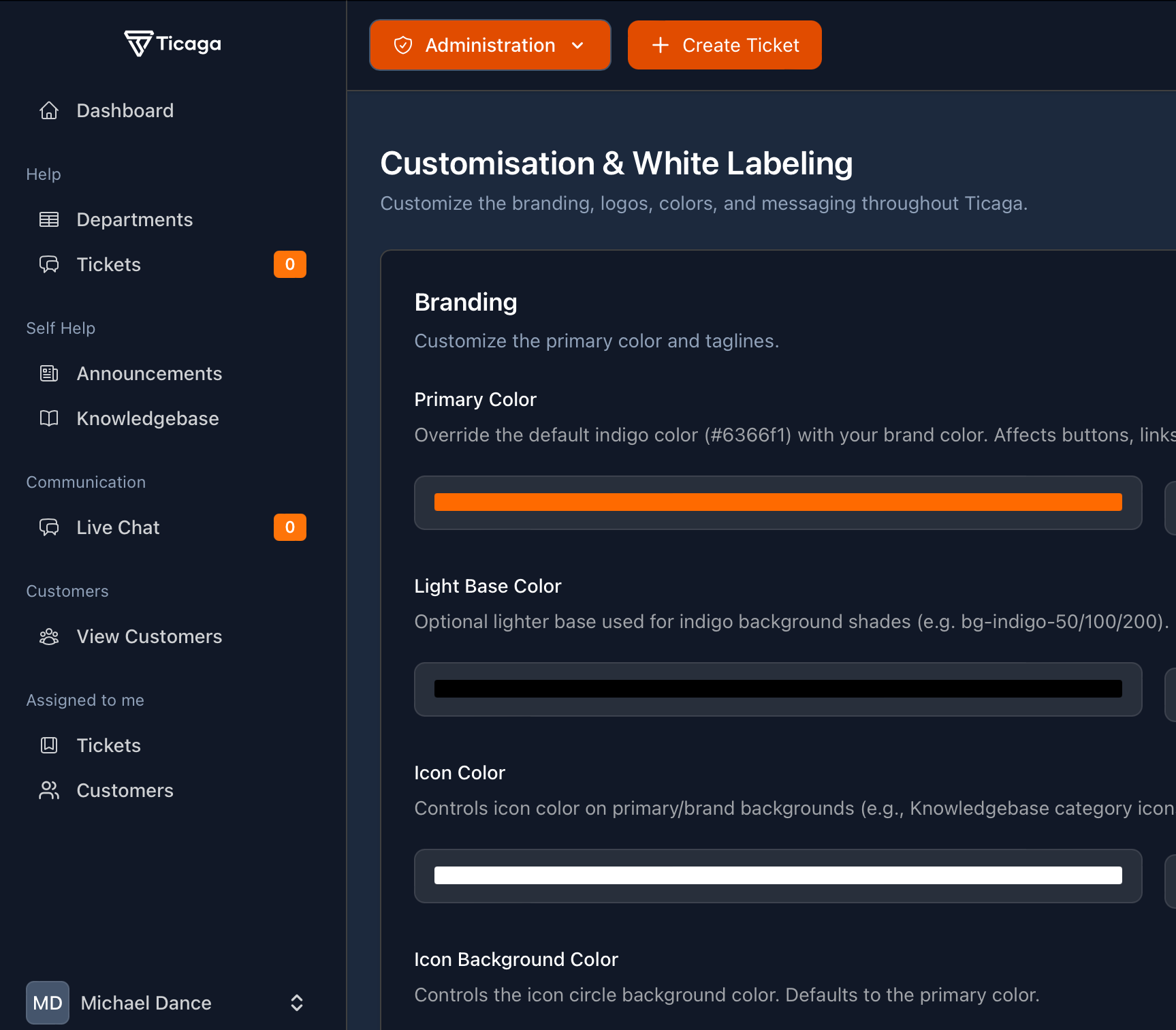Select the Announcements newspaper icon

pyautogui.click(x=48, y=373)
